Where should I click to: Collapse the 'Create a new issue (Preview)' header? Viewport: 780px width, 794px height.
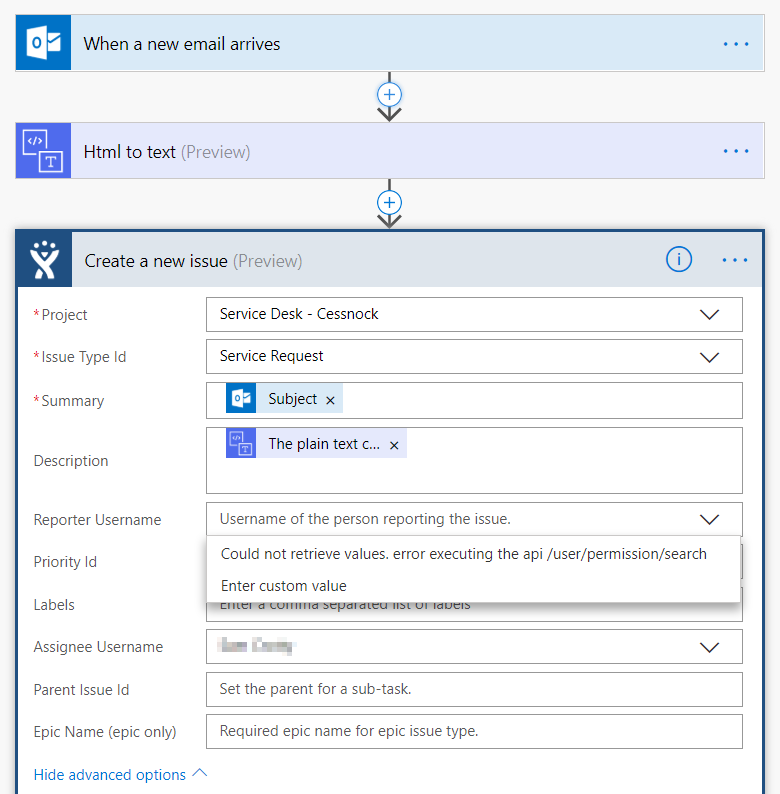tap(389, 259)
